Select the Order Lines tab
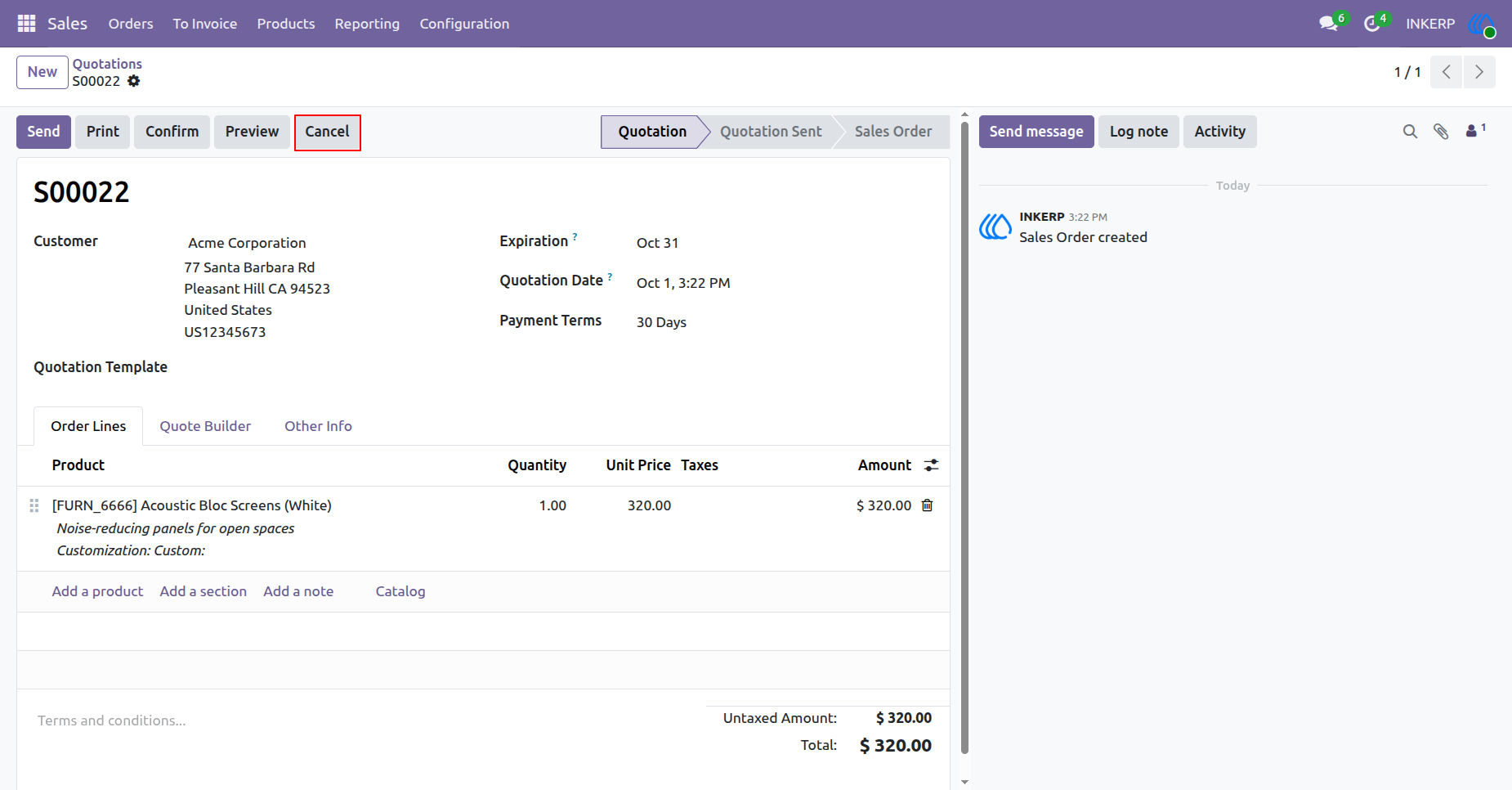This screenshot has width=1512, height=790. point(88,426)
